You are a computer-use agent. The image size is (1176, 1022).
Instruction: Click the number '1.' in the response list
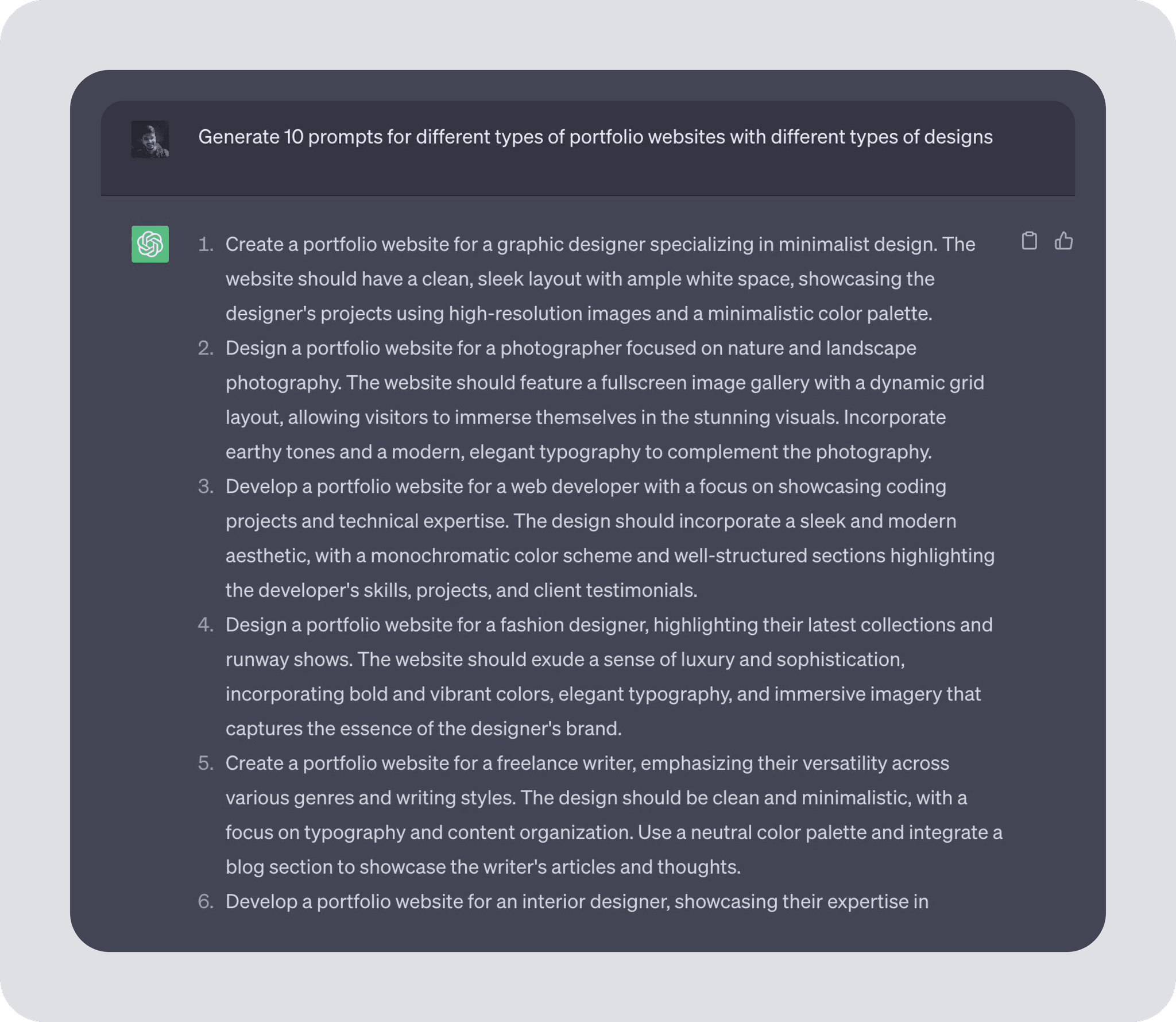point(205,244)
